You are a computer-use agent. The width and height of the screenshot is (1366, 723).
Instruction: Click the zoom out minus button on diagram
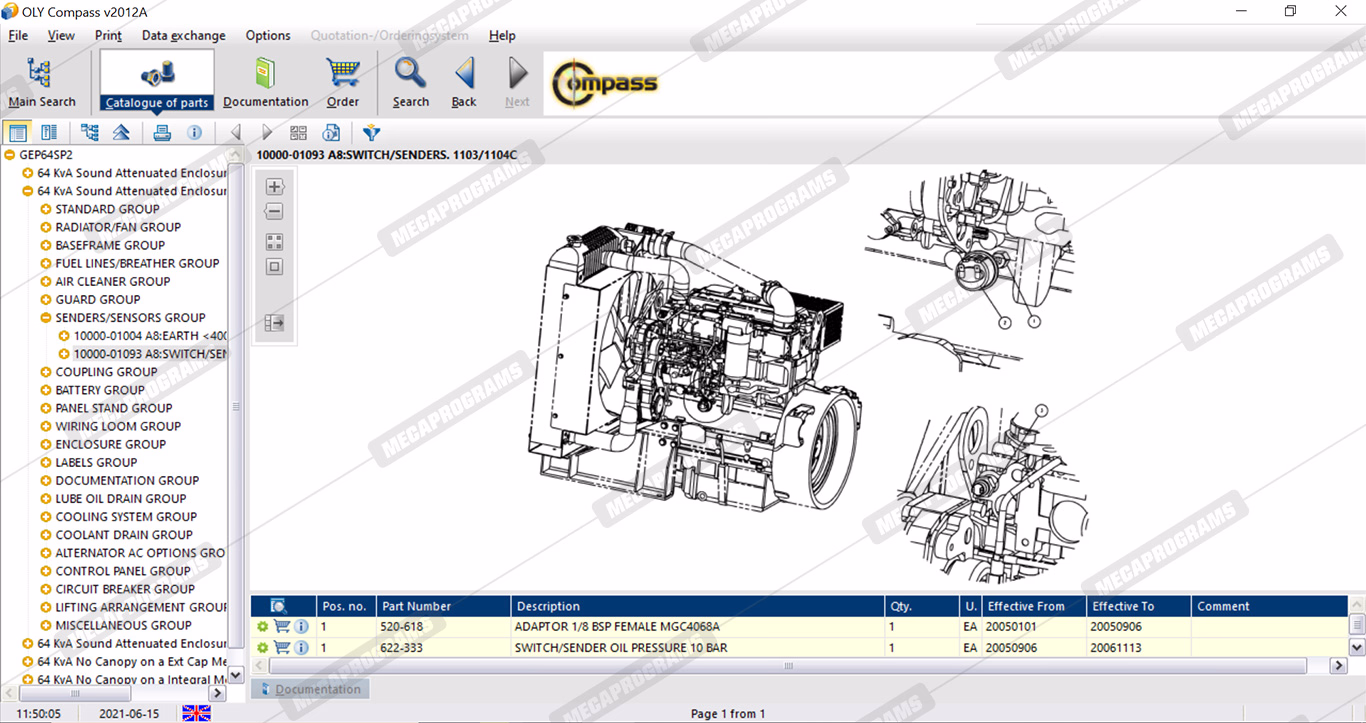coord(274,212)
